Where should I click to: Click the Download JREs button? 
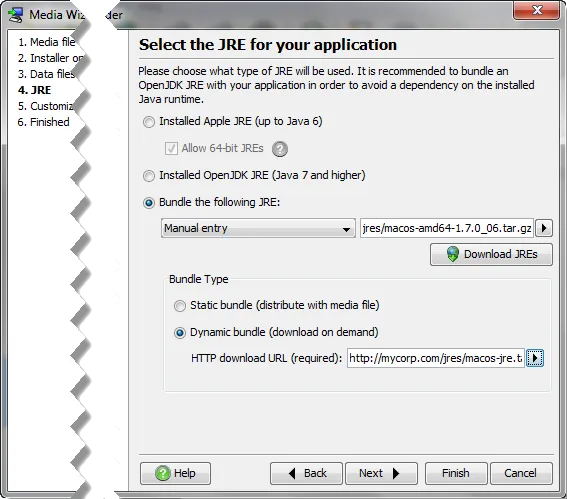[x=491, y=255]
